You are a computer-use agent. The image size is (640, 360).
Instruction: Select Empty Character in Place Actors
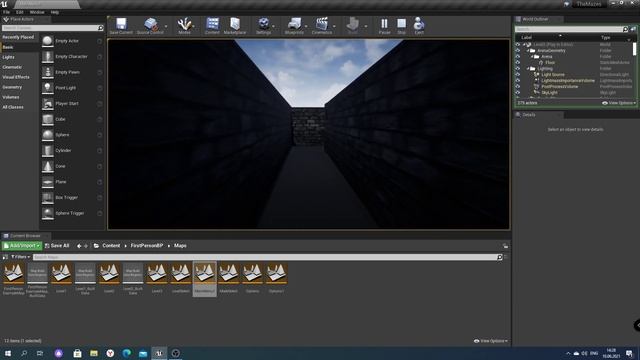(72, 57)
